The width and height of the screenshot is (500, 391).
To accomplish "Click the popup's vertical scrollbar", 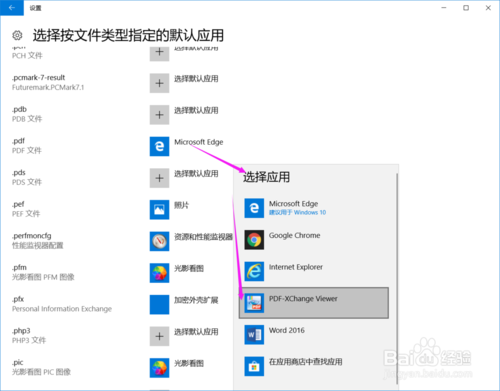I will click(x=397, y=278).
